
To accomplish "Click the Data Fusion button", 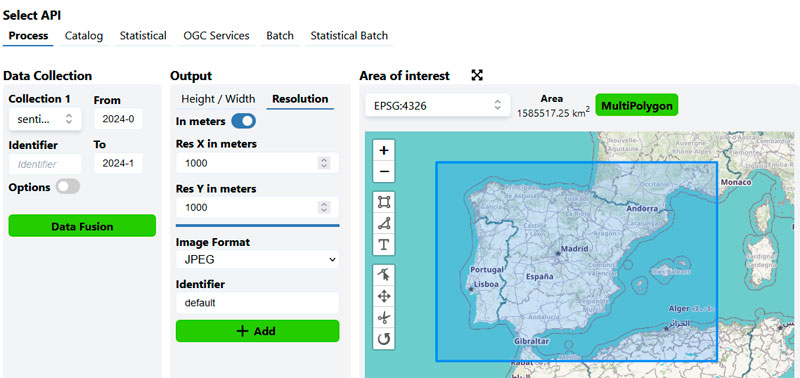I will 82,226.
